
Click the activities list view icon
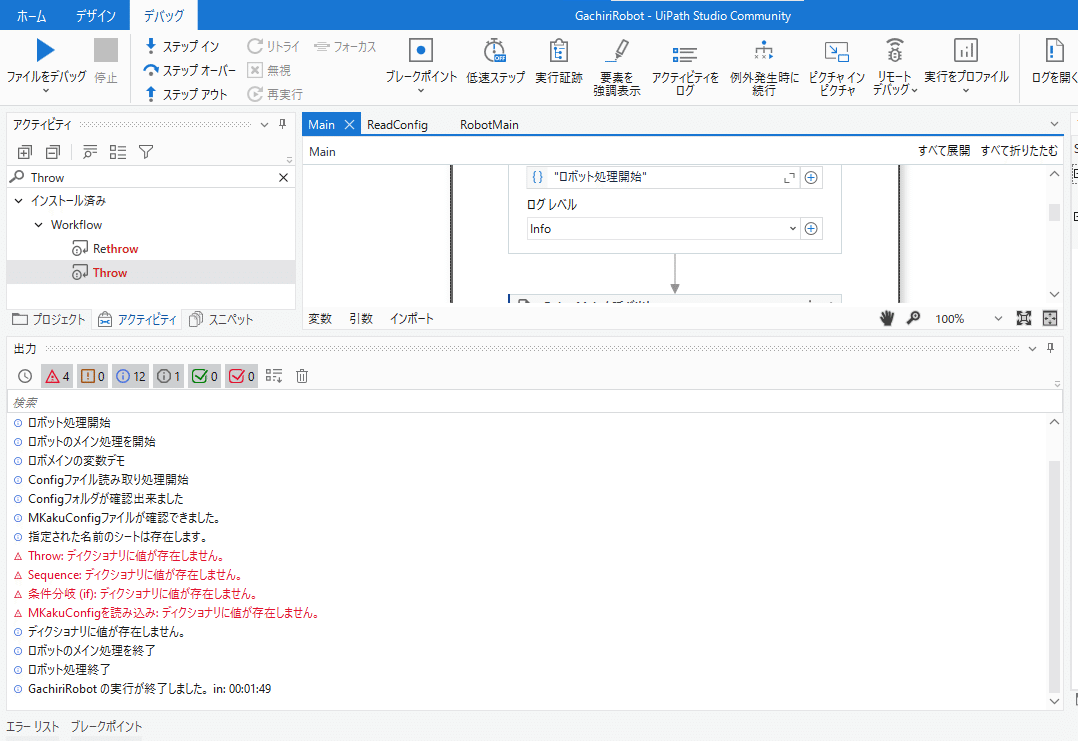[118, 152]
